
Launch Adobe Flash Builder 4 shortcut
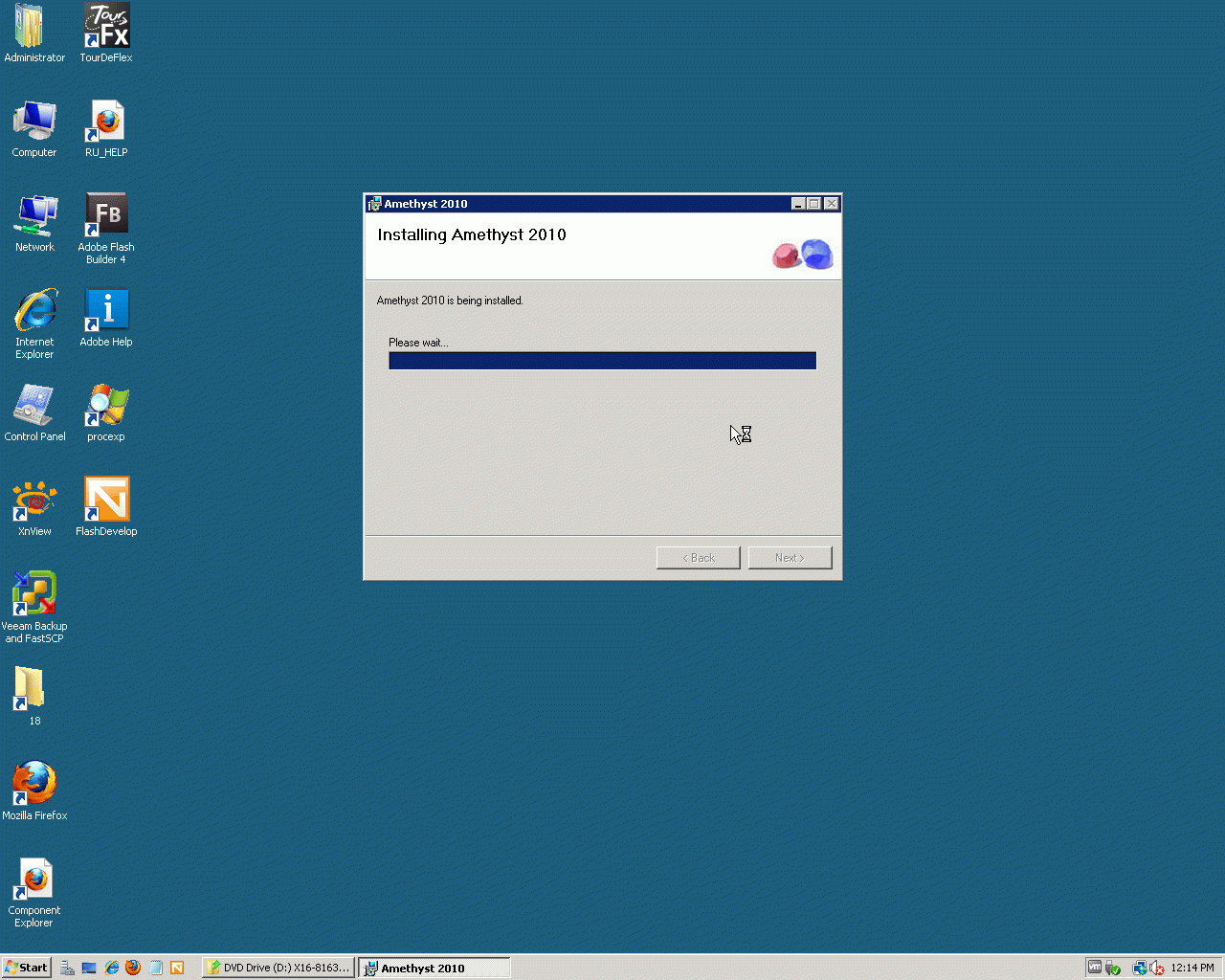coord(106,229)
